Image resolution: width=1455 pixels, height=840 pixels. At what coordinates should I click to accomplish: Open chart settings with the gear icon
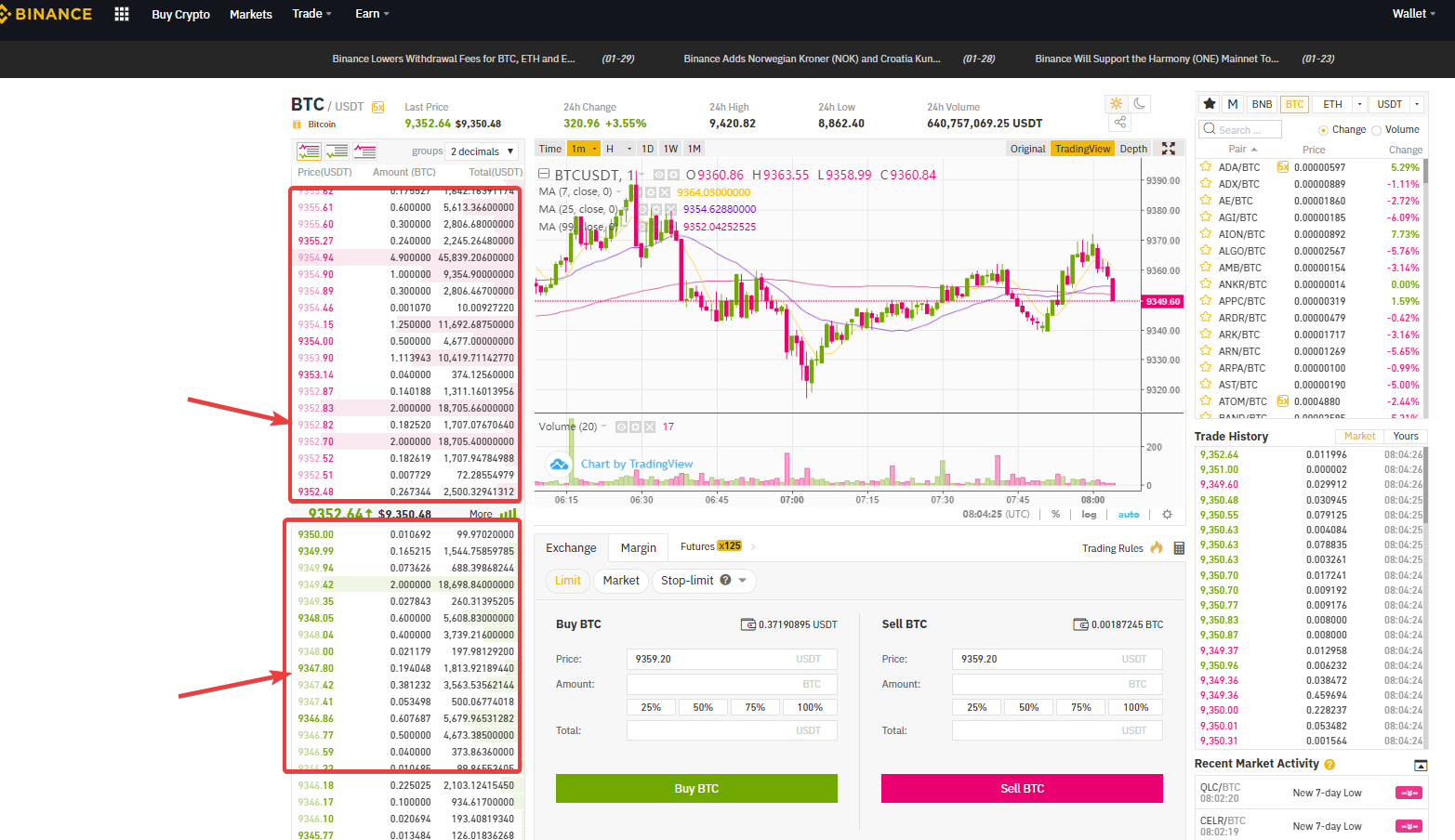pyautogui.click(x=1167, y=514)
